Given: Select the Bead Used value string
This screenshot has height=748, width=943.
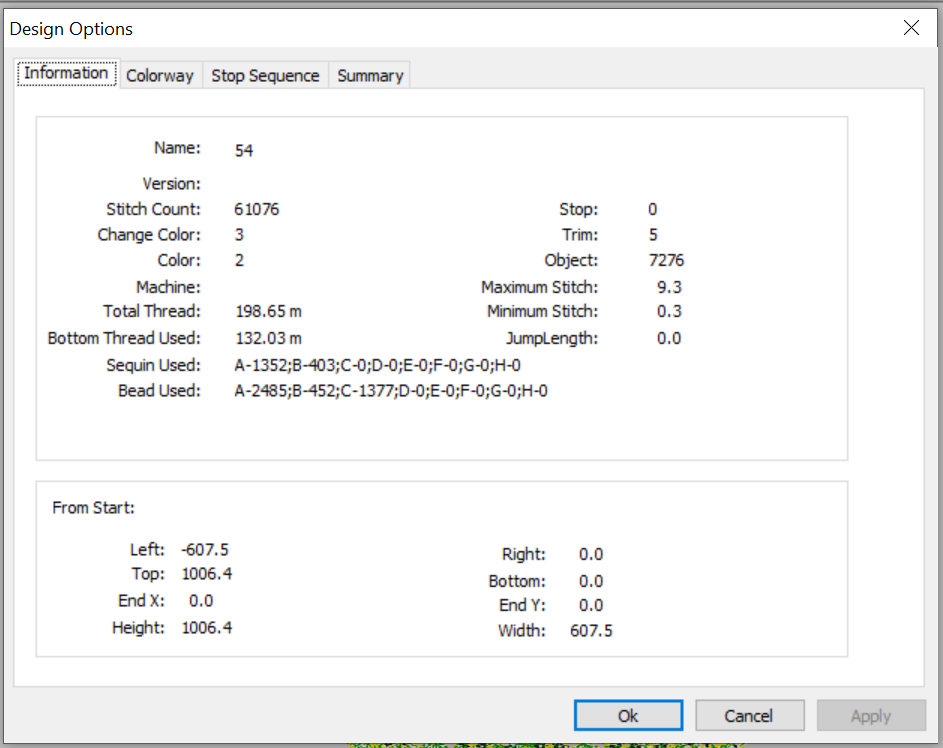Looking at the screenshot, I should [x=391, y=391].
